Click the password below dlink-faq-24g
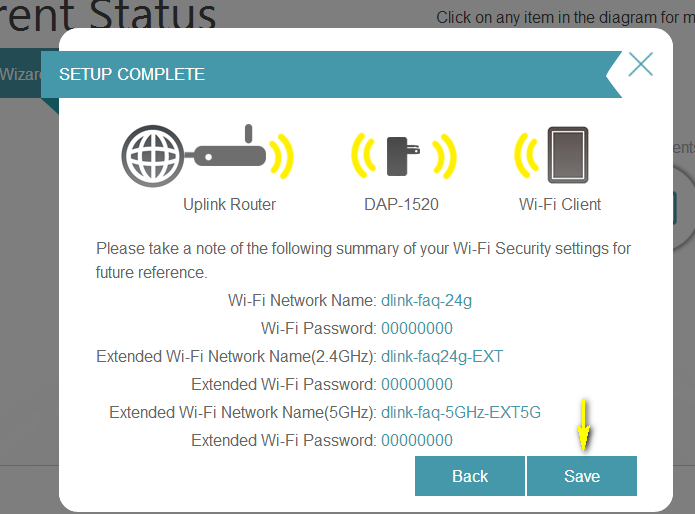The height and width of the screenshot is (514, 695). pyautogui.click(x=417, y=328)
